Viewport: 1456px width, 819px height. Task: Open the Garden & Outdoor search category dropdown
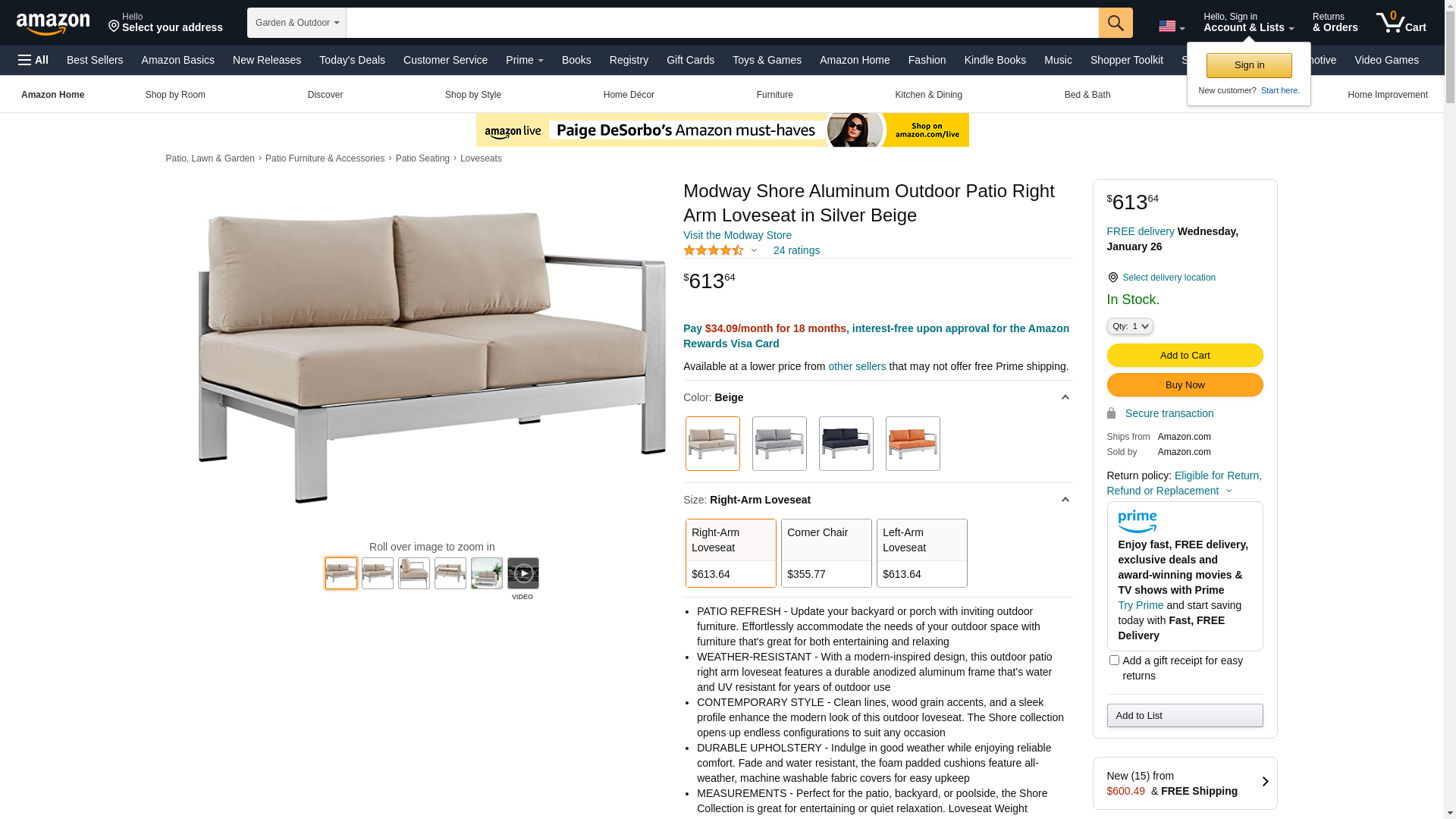[x=297, y=23]
